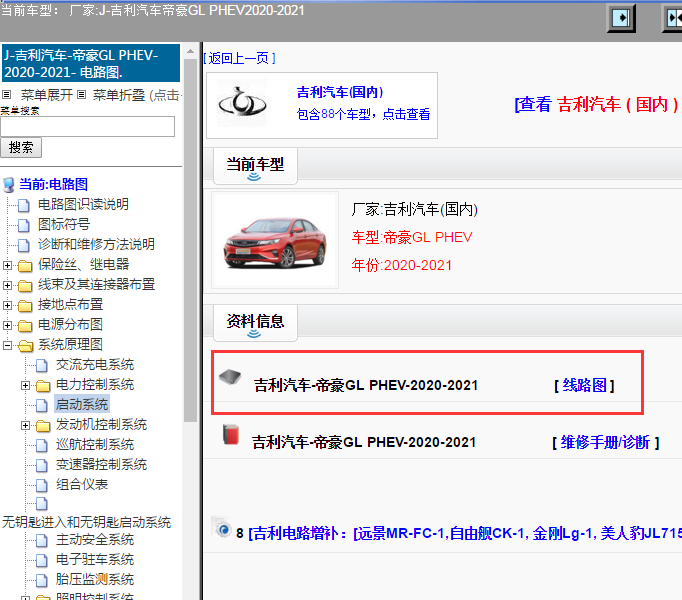Select 交流充电系统 tree item

click(95, 365)
